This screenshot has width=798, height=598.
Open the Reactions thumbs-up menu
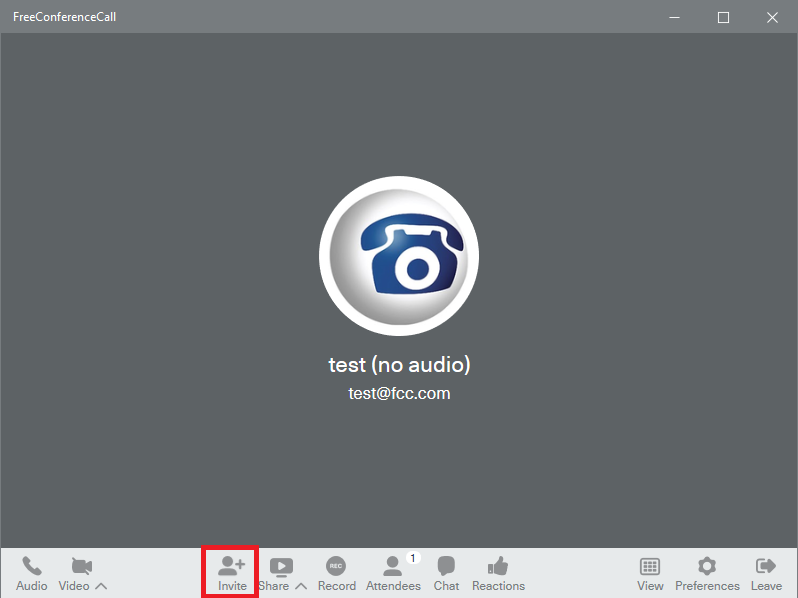pyautogui.click(x=498, y=567)
